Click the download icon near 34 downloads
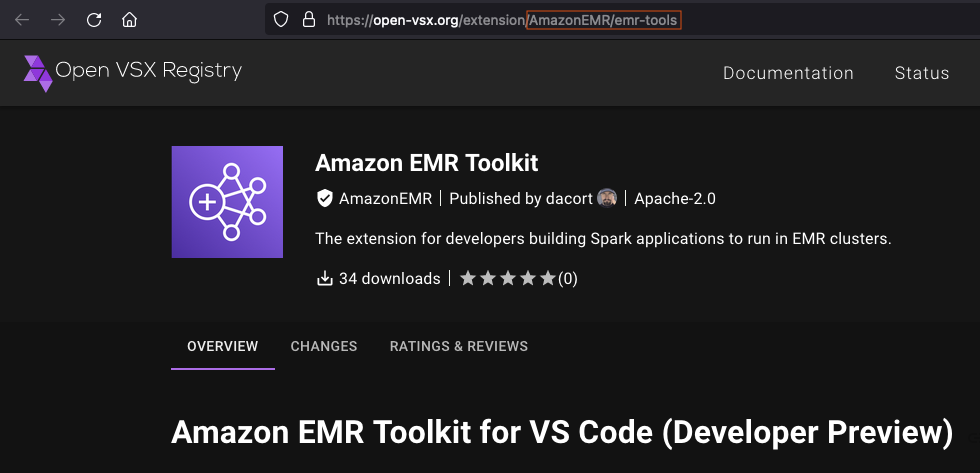This screenshot has width=980, height=473. point(324,279)
